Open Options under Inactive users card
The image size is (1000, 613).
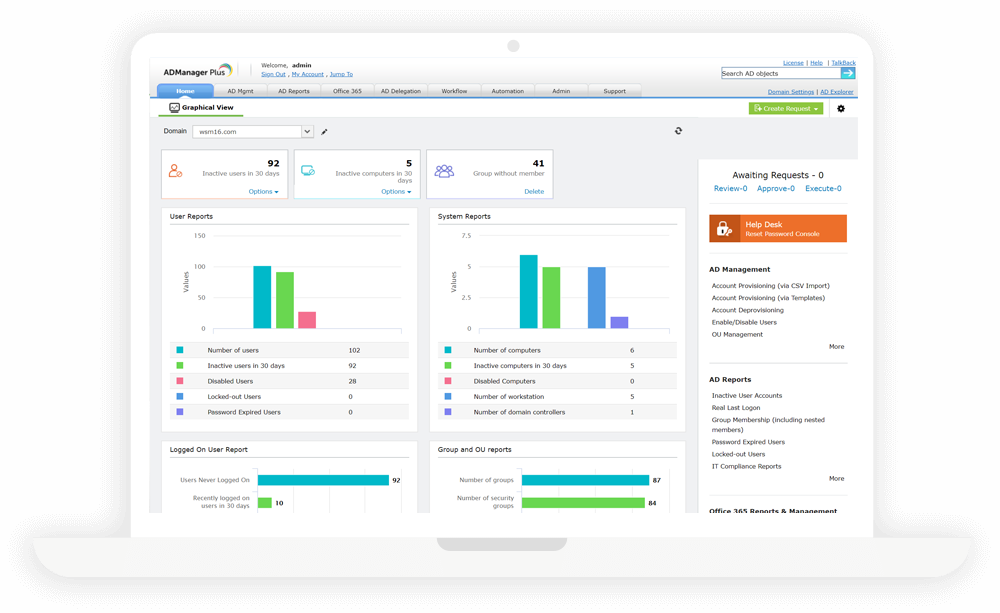click(263, 191)
